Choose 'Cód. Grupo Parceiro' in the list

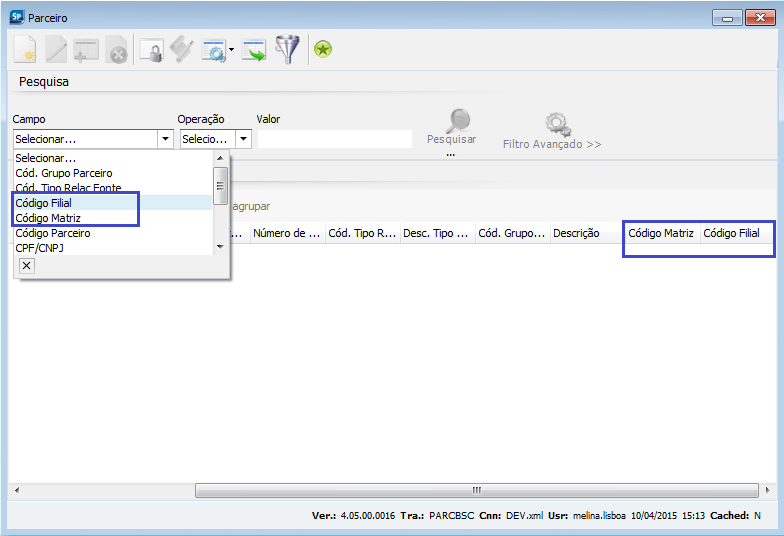click(x=113, y=173)
